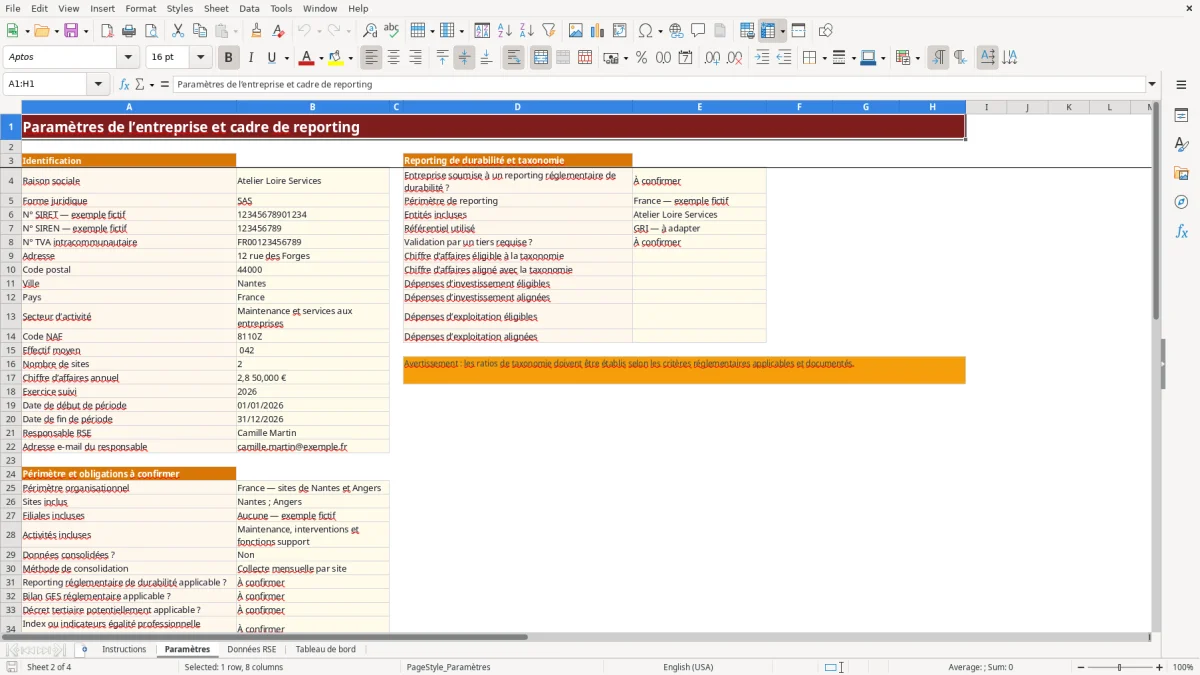Viewport: 1200px width, 675px height.
Task: Click the Sort Descending icon
Action: pos(526,31)
